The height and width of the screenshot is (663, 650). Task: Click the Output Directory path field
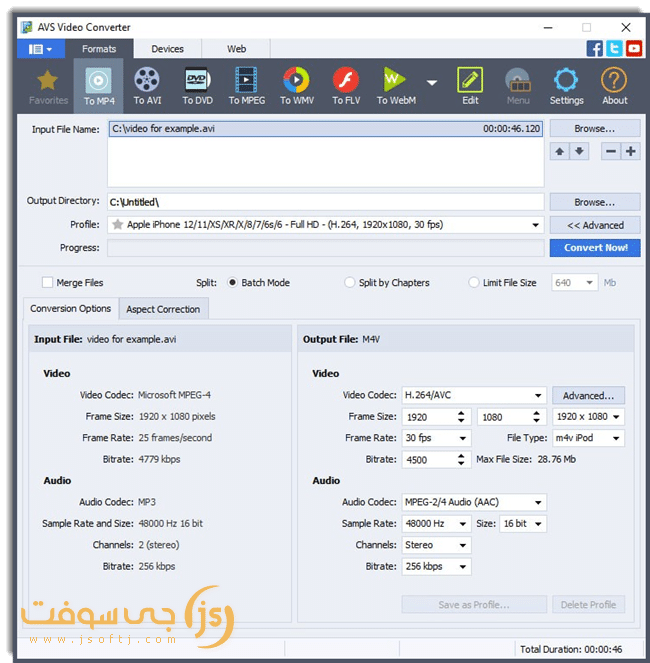(325, 202)
